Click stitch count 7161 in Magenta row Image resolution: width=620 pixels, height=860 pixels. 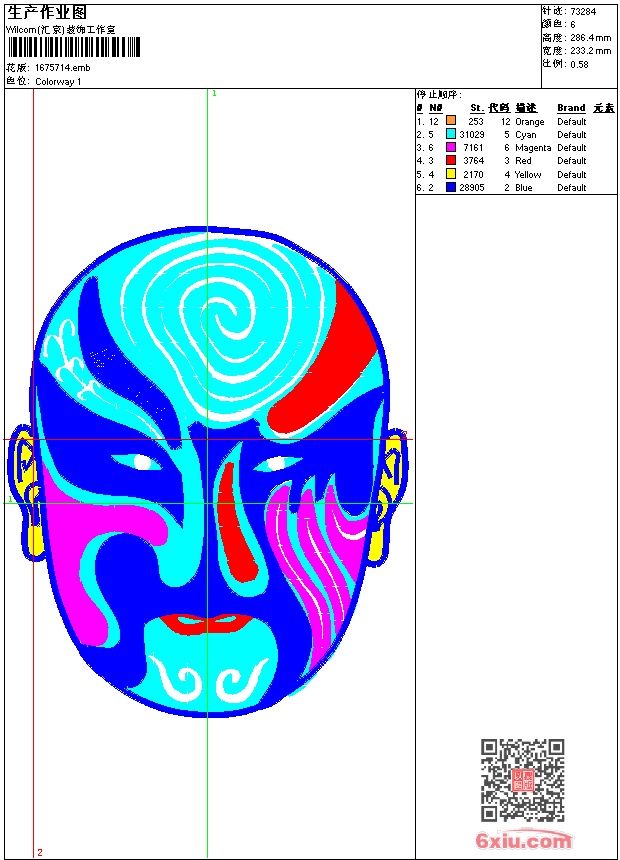(474, 148)
